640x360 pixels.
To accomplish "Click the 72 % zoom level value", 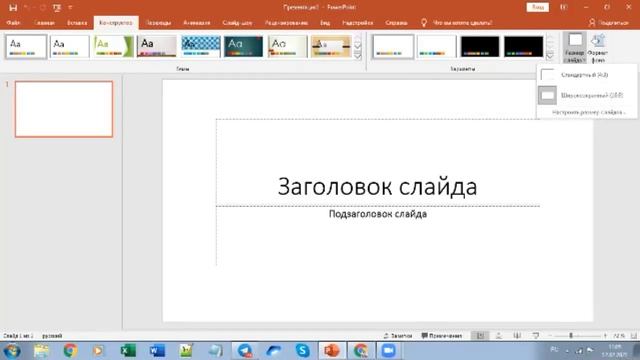I will (619, 336).
